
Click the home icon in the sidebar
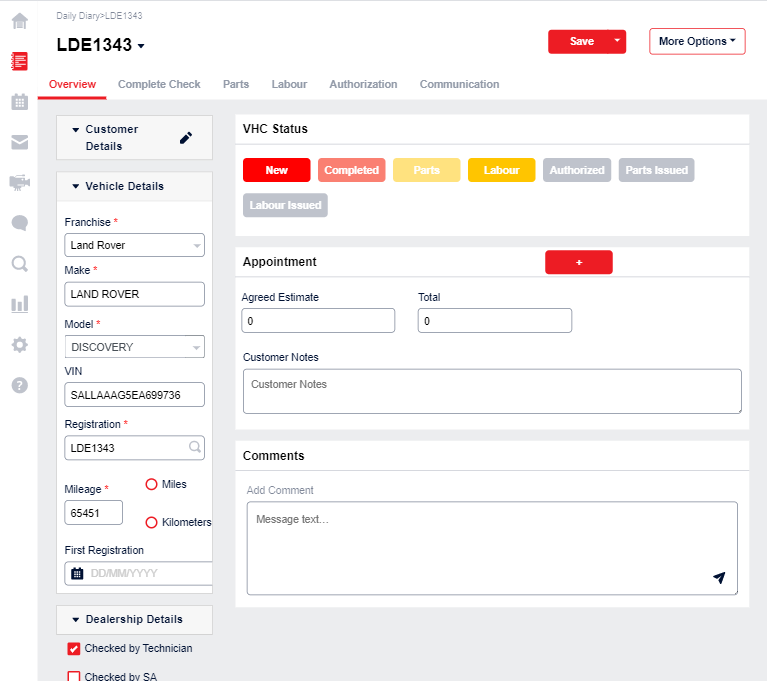click(x=19, y=20)
